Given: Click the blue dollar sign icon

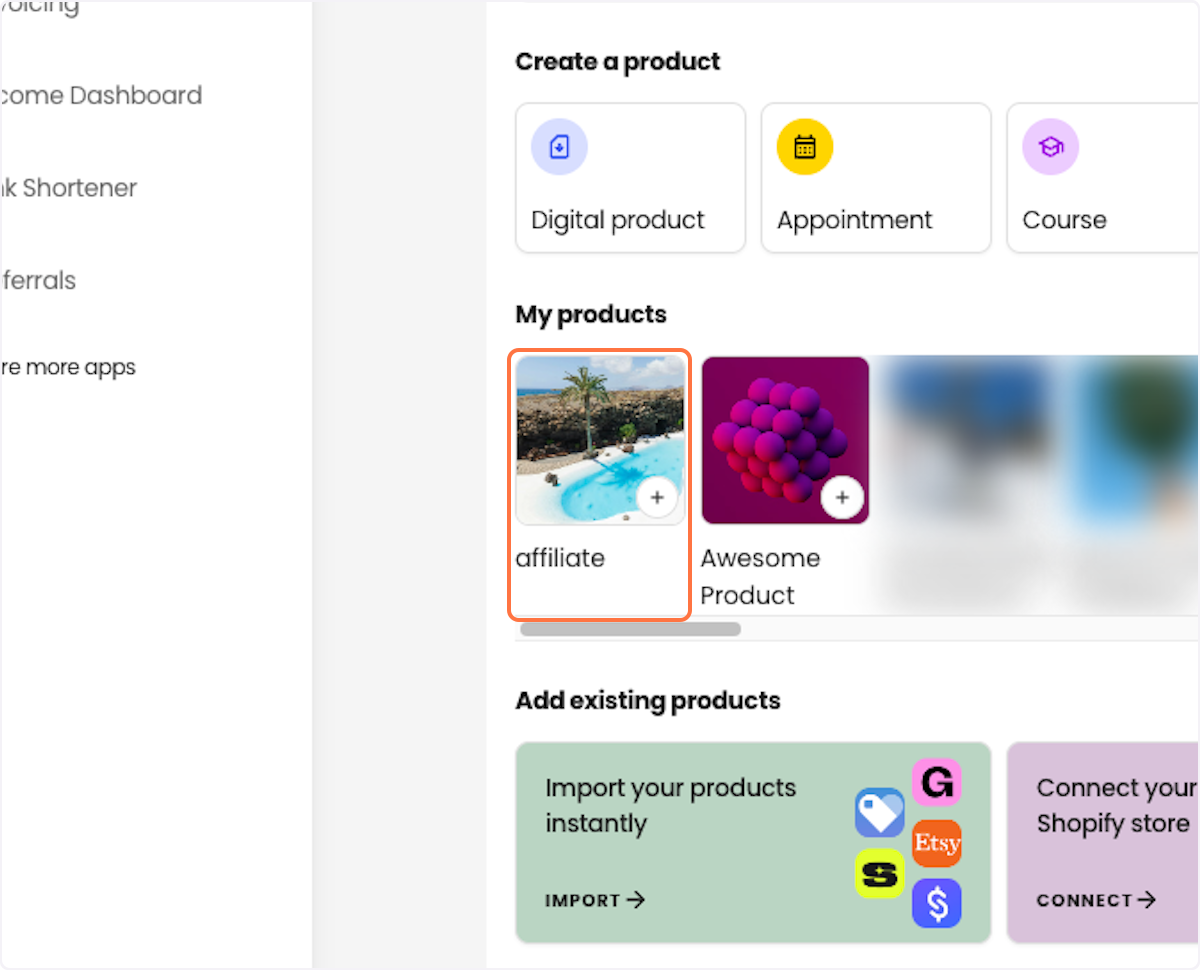Looking at the screenshot, I should (x=937, y=903).
